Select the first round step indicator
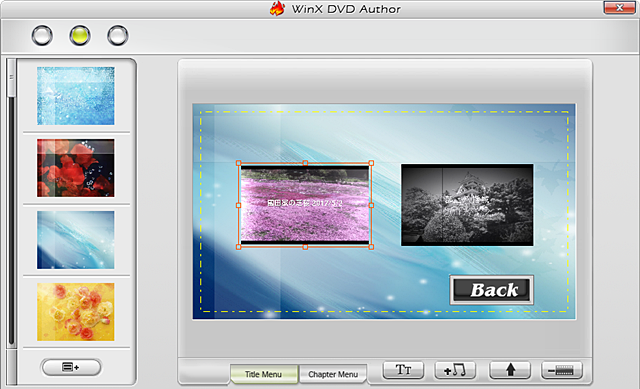The width and height of the screenshot is (640, 389). coord(42,36)
